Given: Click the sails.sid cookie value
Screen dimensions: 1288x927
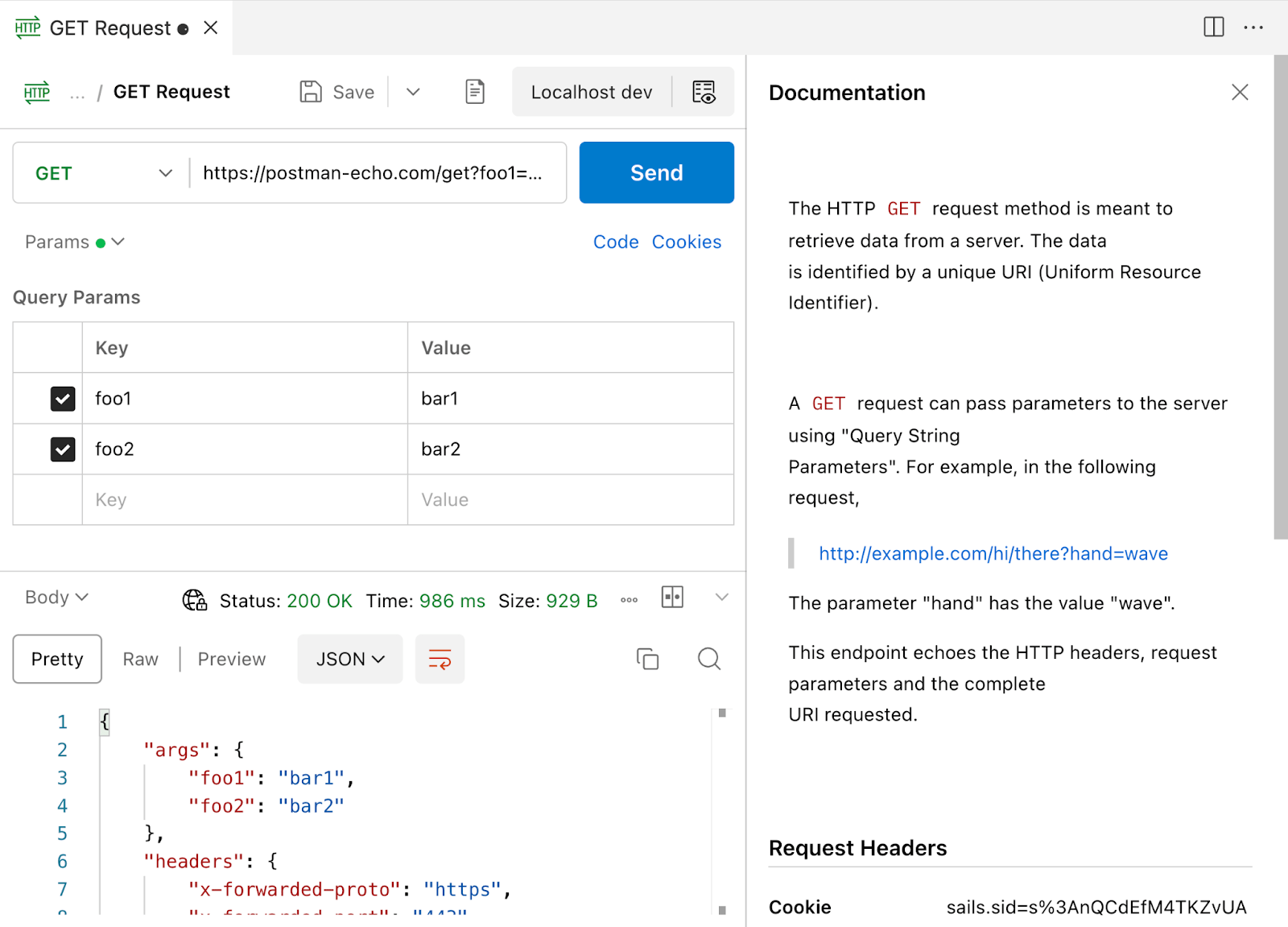Looking at the screenshot, I should pos(1096,907).
